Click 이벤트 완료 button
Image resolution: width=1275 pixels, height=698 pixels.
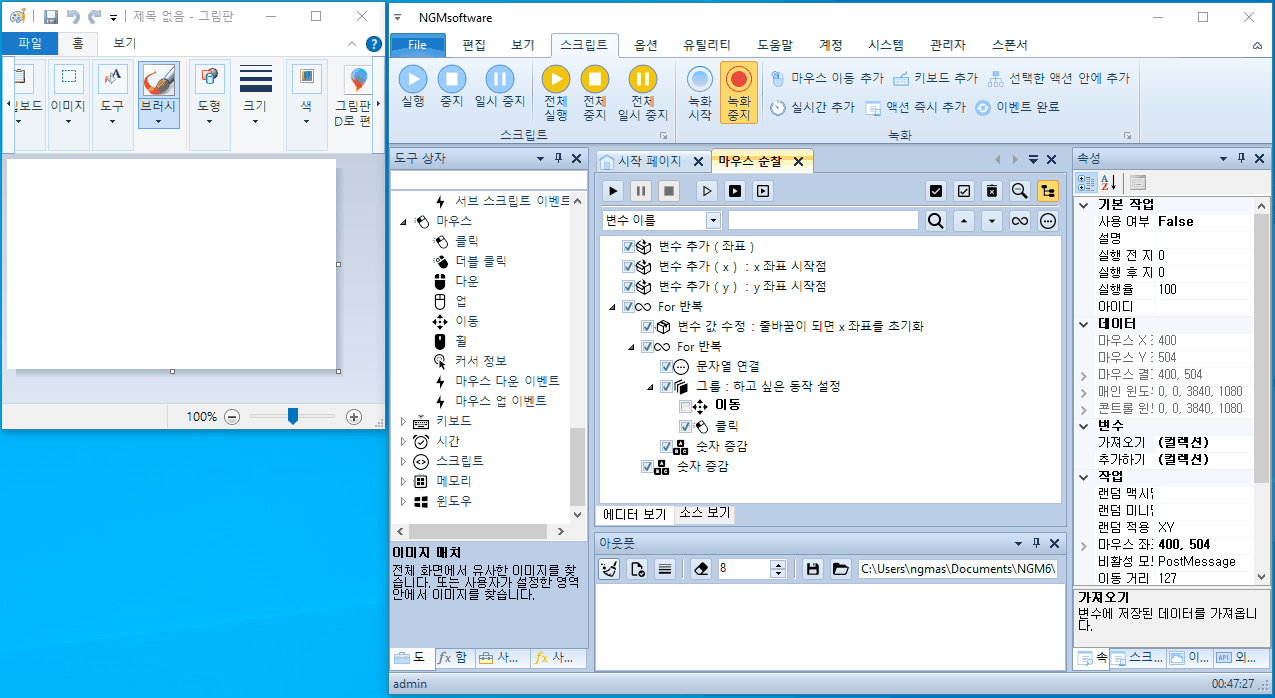click(x=1017, y=107)
